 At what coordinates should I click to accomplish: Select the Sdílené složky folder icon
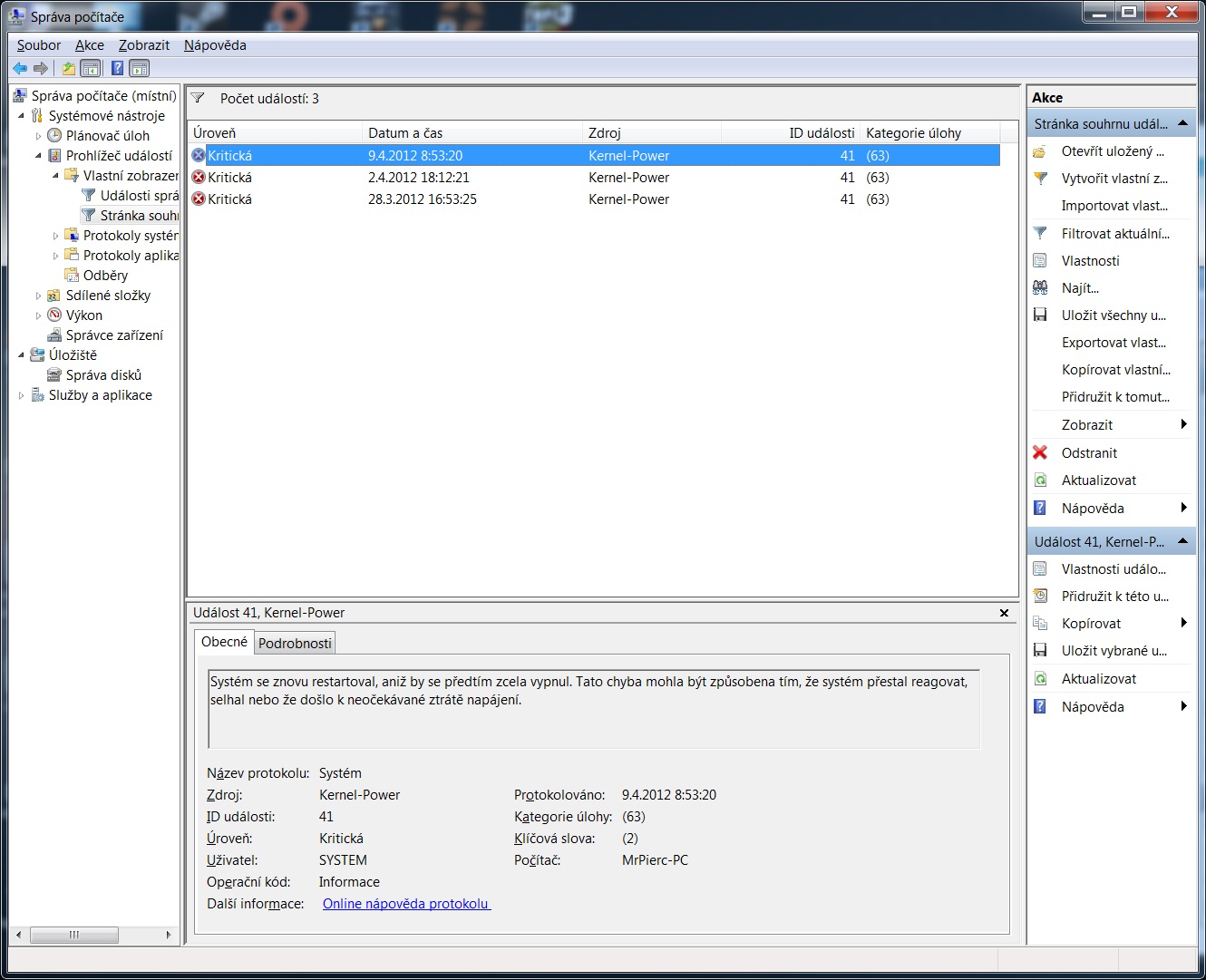[54, 296]
